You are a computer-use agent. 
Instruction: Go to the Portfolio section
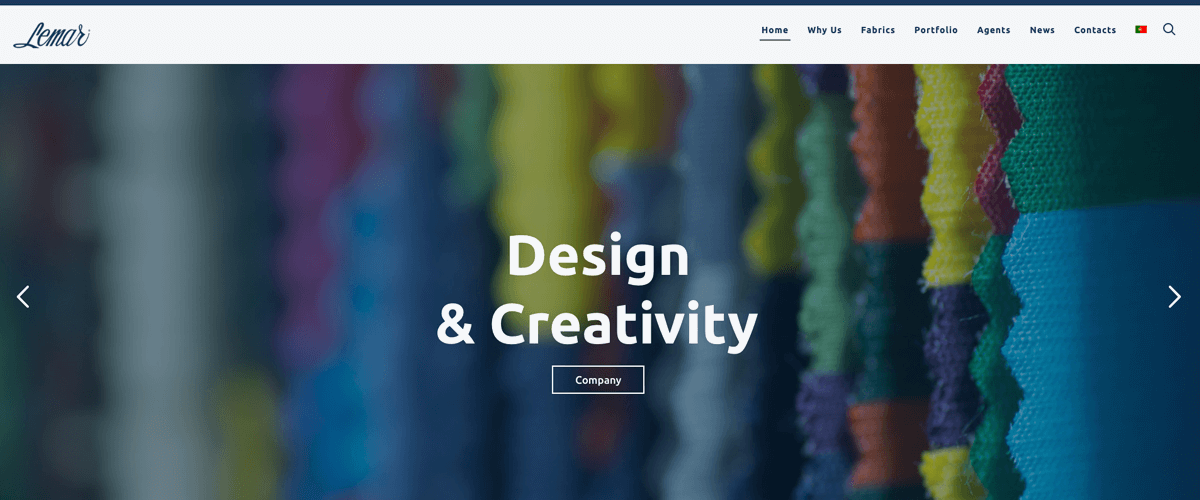point(936,30)
